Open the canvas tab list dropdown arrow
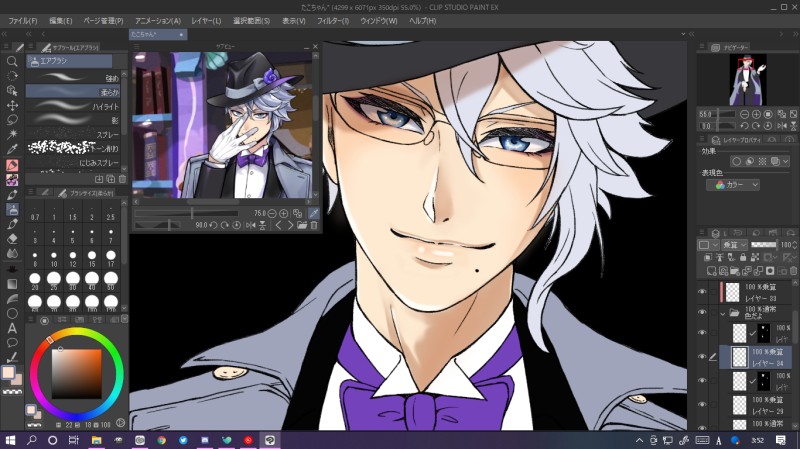Screen dimensions: 800x449 coord(683,34)
